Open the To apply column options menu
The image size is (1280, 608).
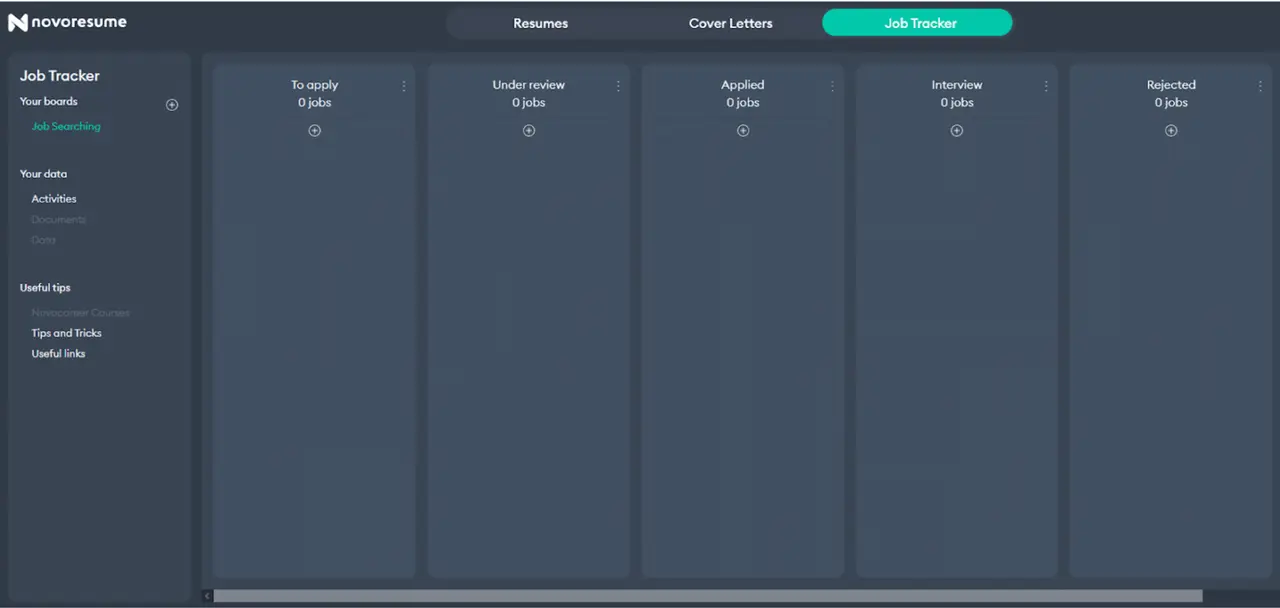[x=404, y=86]
